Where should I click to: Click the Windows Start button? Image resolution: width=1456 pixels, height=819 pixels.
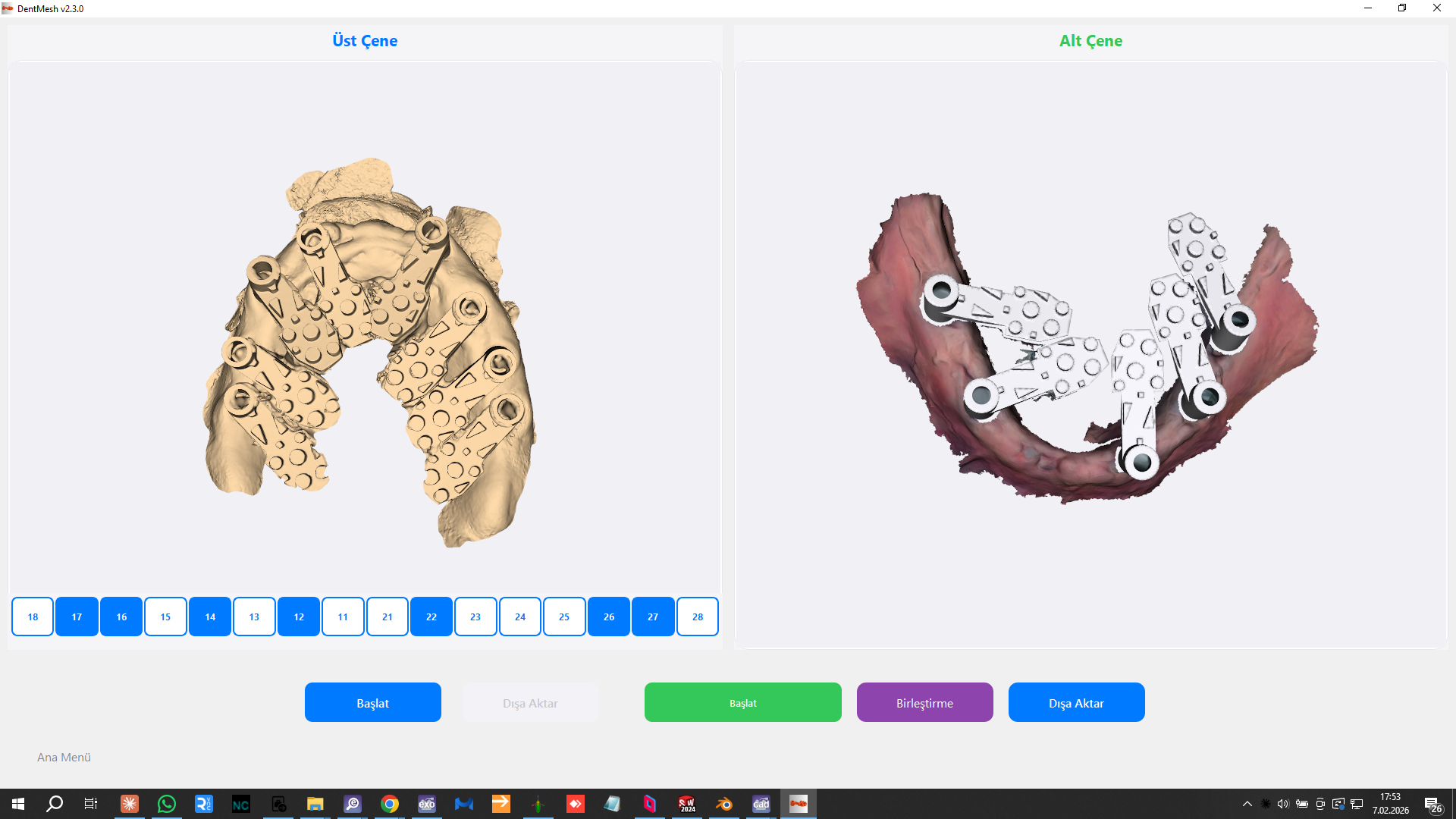18,804
